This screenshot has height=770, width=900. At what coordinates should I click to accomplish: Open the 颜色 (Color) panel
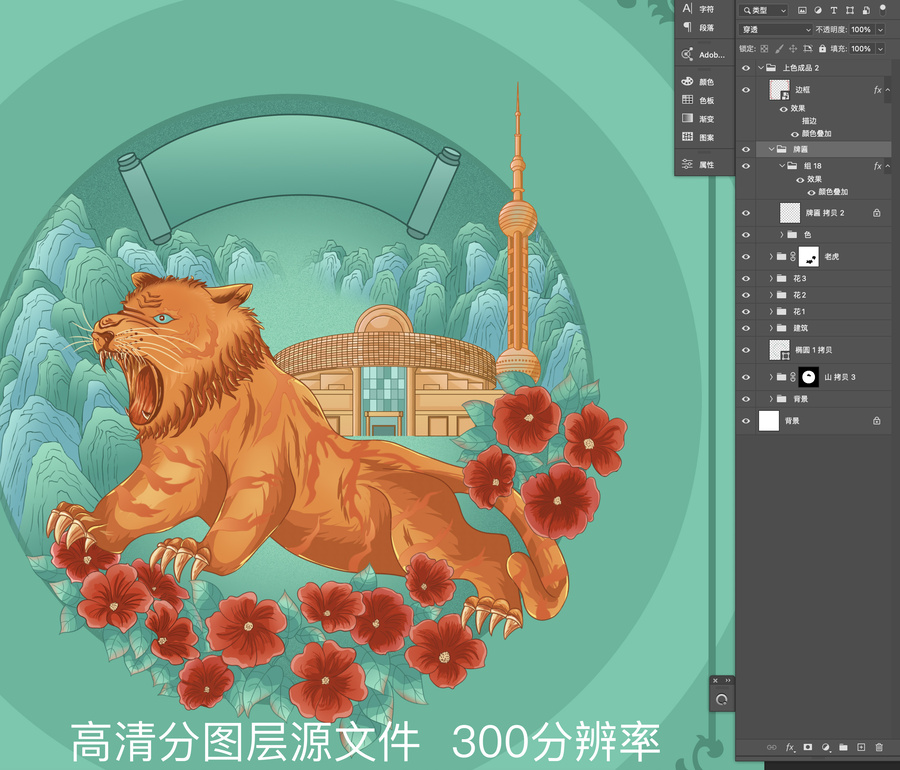[699, 82]
